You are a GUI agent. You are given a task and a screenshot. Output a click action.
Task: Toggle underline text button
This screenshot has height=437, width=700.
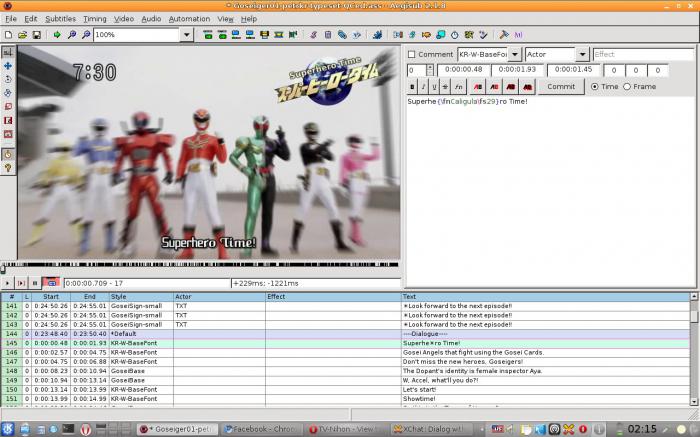pyautogui.click(x=434, y=87)
